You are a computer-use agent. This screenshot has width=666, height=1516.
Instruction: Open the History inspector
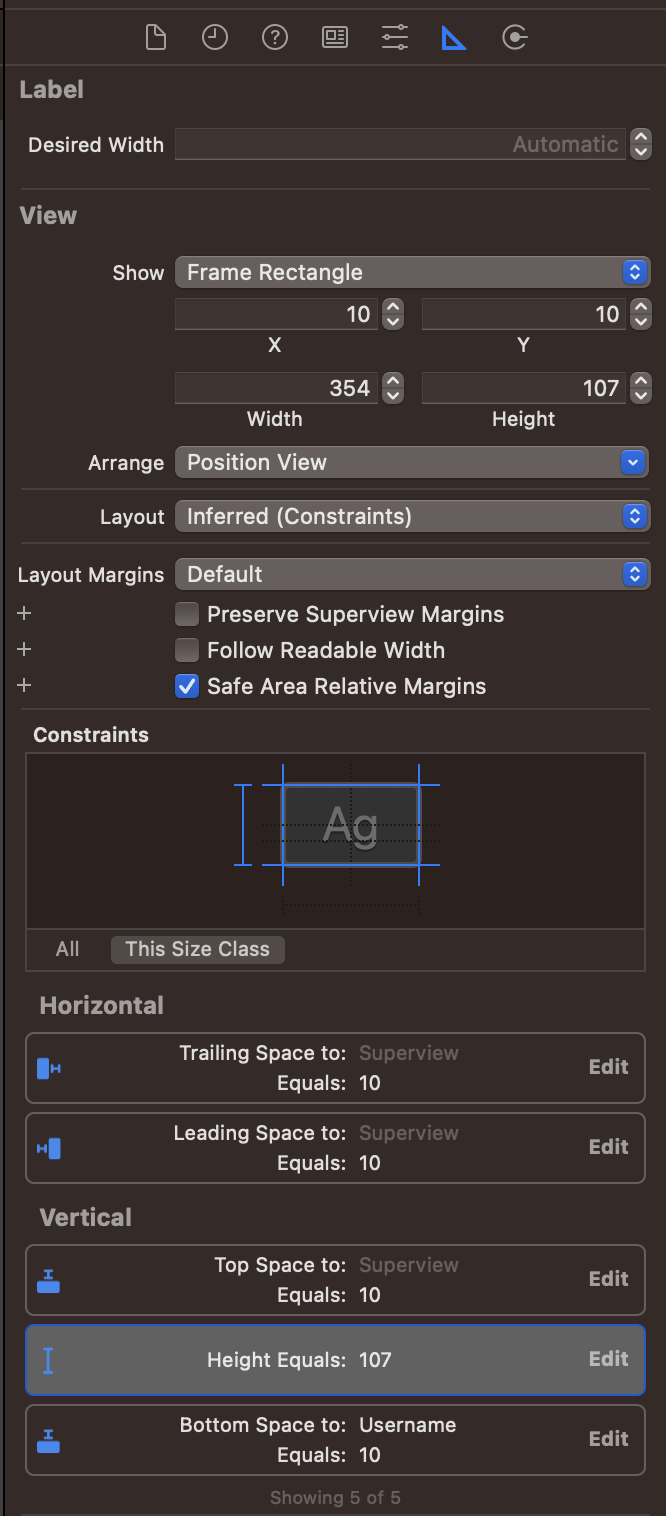[215, 38]
